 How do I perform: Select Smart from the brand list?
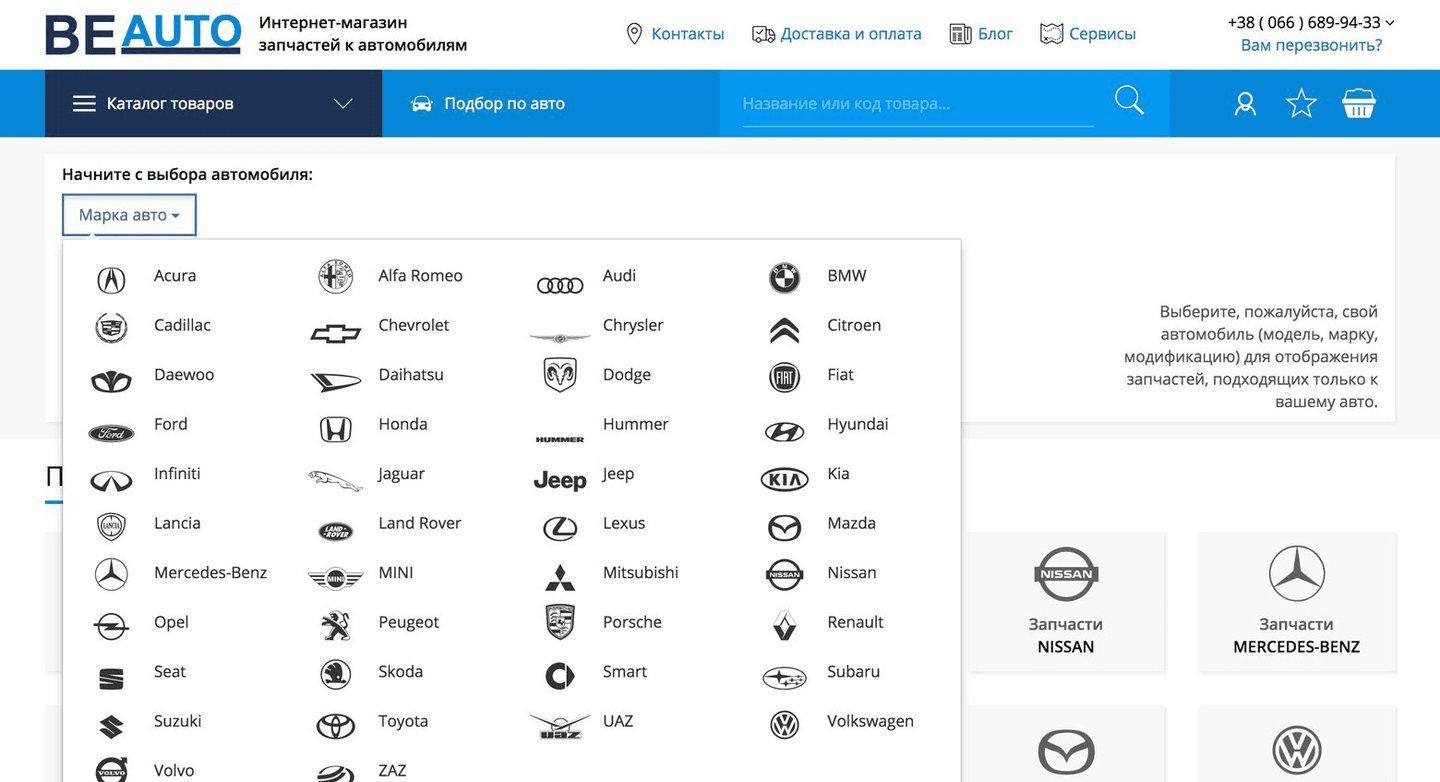pyautogui.click(x=625, y=672)
